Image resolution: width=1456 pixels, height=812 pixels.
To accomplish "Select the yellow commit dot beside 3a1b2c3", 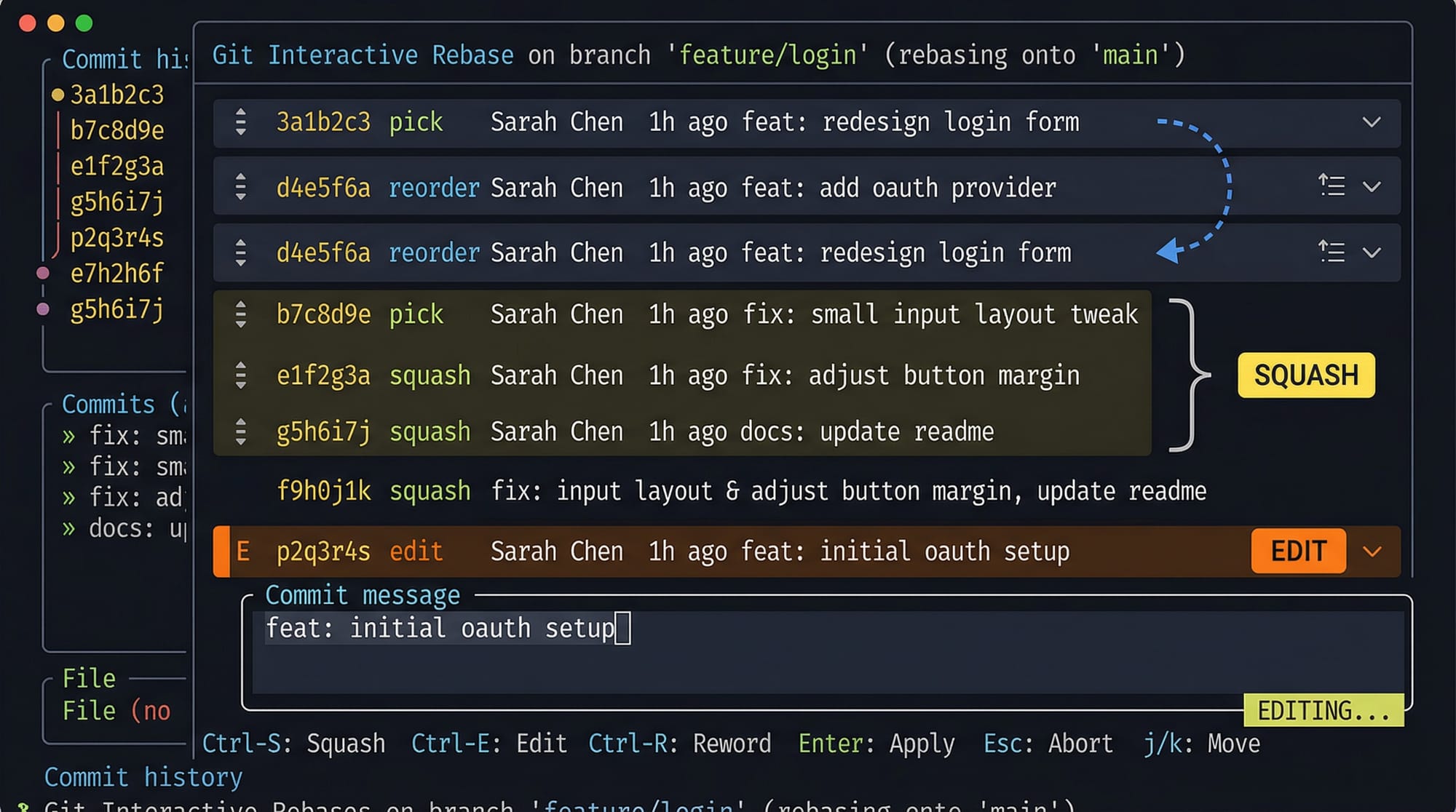I will tap(57, 95).
